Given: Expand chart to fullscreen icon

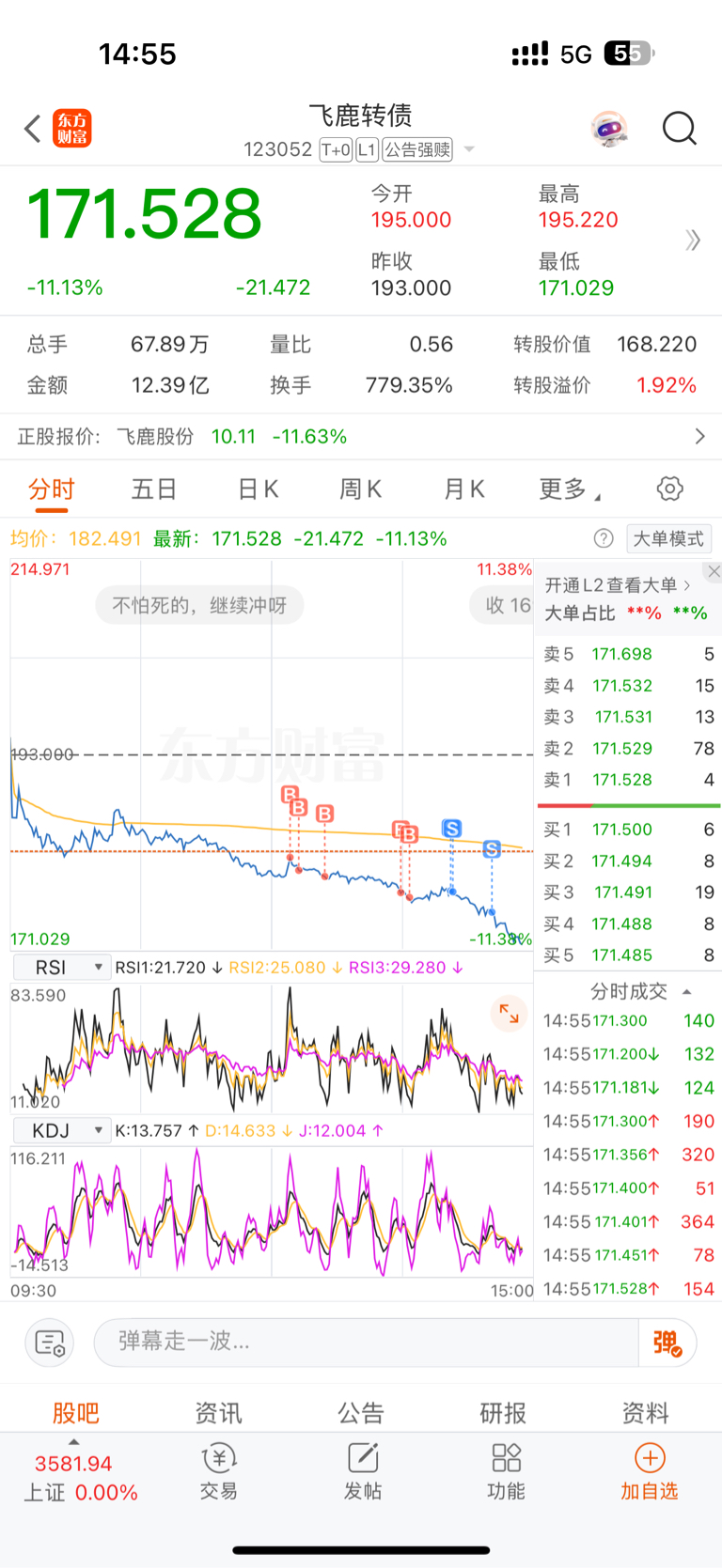Looking at the screenshot, I should pos(509,1014).
